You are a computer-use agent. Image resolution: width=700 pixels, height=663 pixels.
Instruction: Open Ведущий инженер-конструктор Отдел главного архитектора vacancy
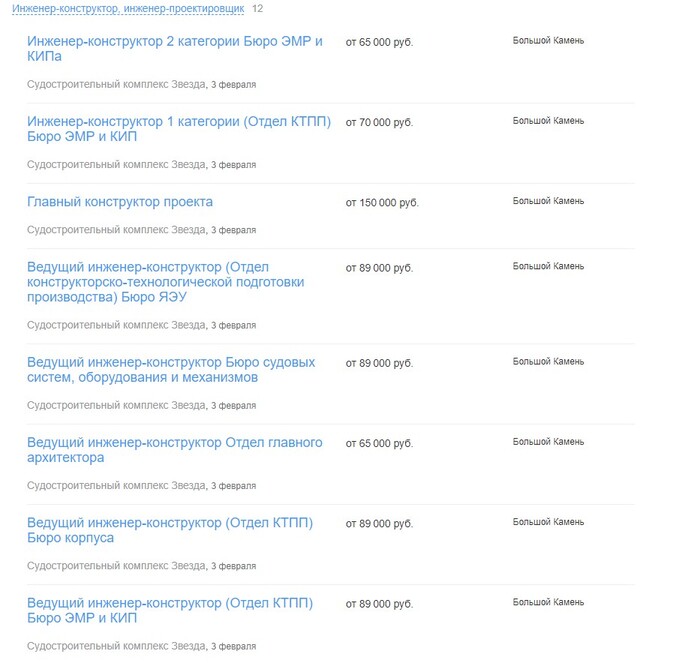tap(174, 450)
